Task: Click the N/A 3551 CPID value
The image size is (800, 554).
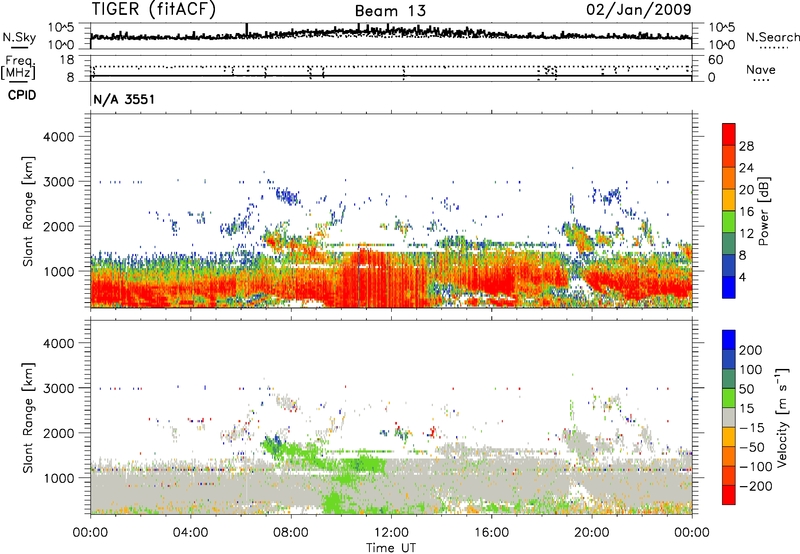Action: tap(124, 99)
